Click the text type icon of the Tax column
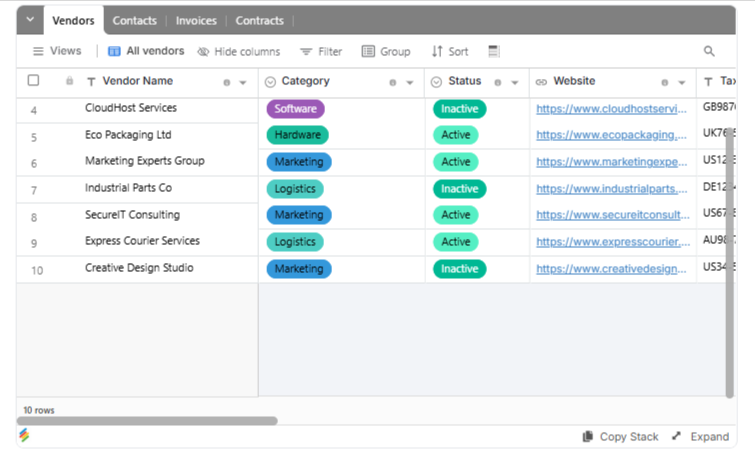The width and height of the screenshot is (755, 459). [x=708, y=82]
